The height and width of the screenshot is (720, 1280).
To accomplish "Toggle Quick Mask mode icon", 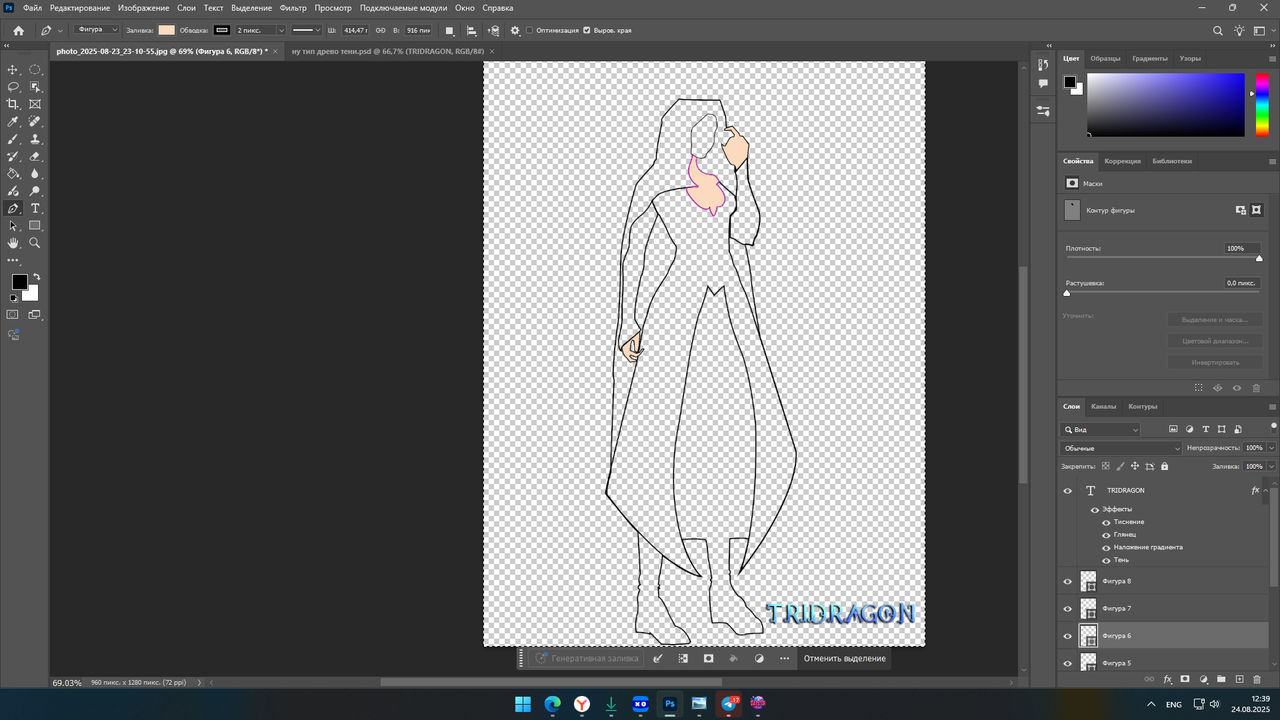I will (x=13, y=314).
